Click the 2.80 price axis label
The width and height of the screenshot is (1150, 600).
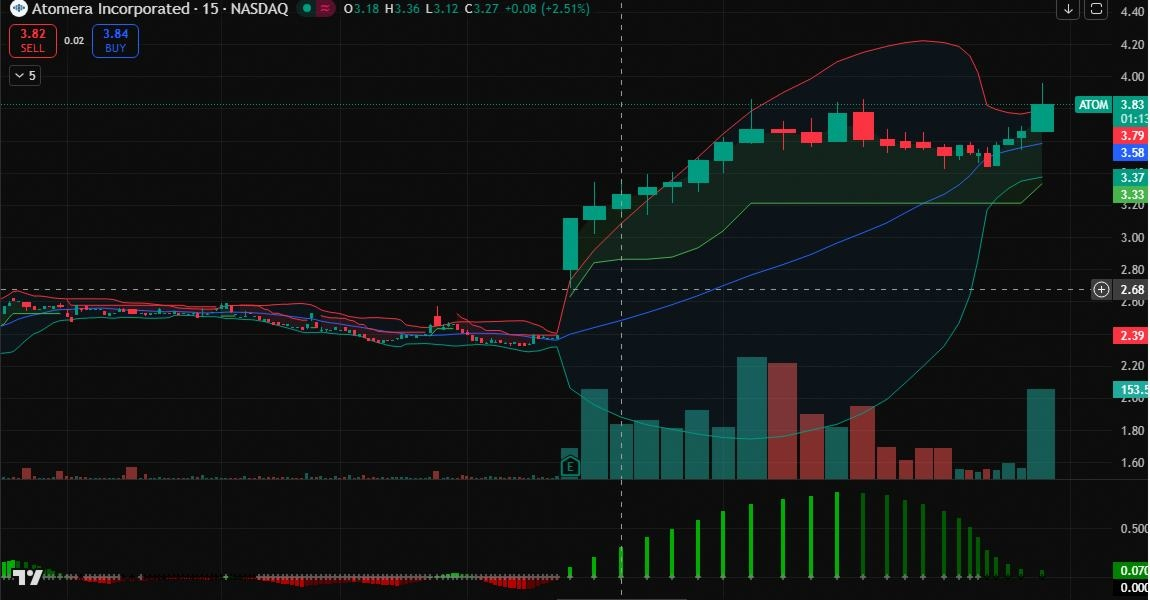(x=1132, y=270)
